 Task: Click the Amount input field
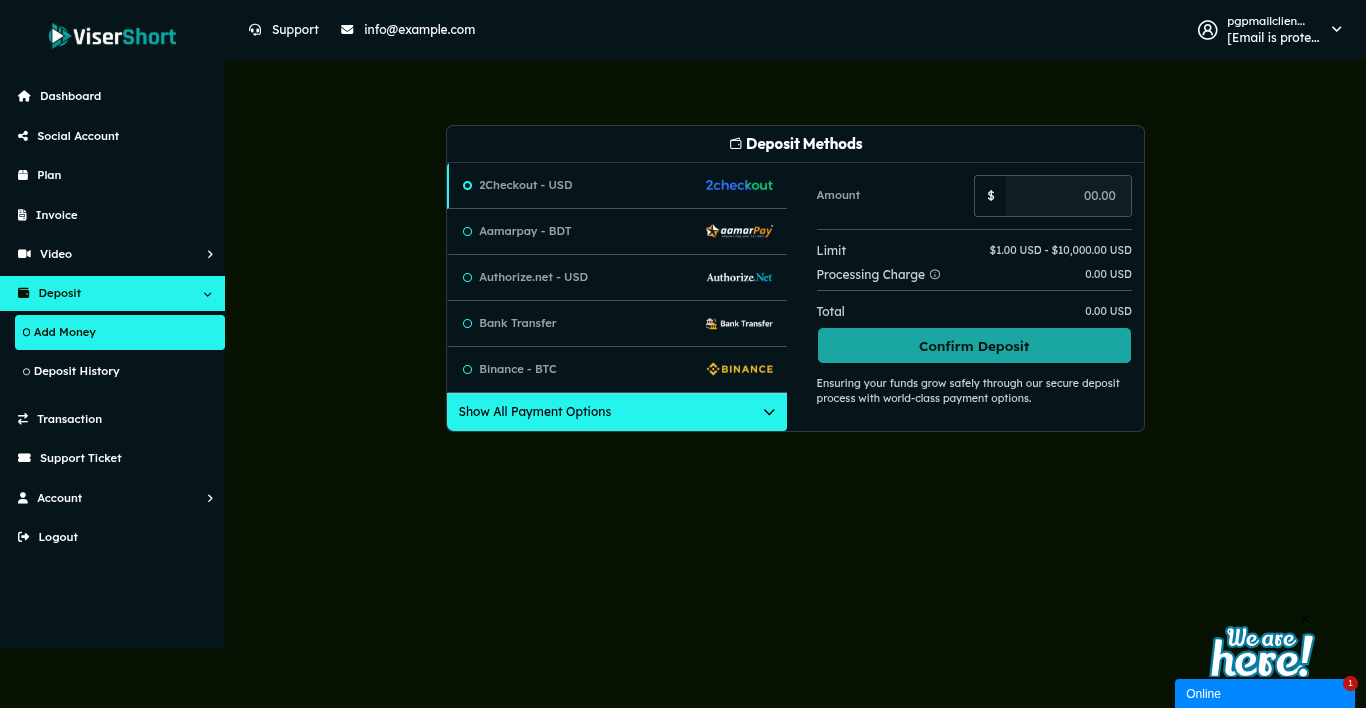pos(1067,196)
